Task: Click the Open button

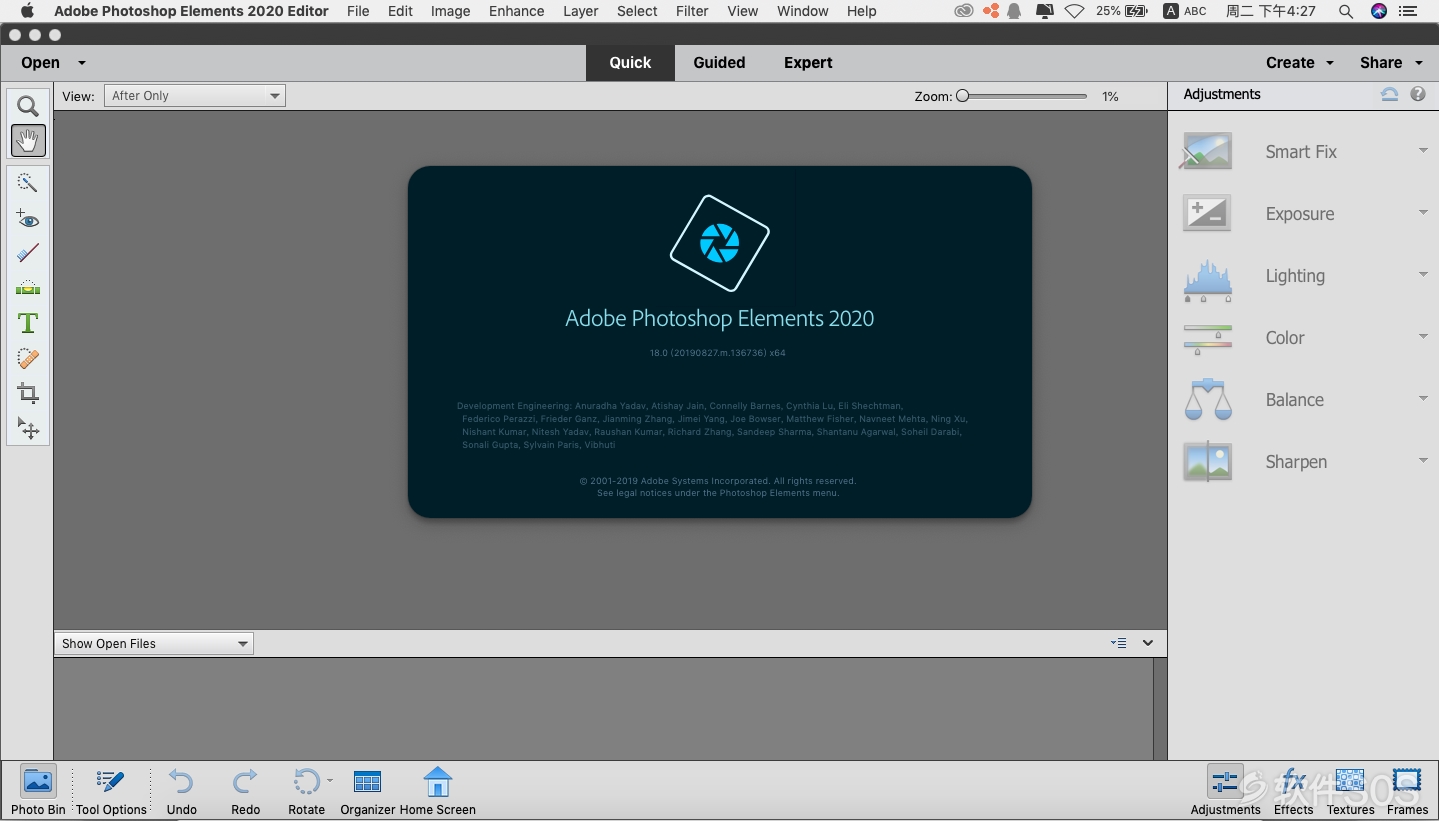Action: coord(40,62)
